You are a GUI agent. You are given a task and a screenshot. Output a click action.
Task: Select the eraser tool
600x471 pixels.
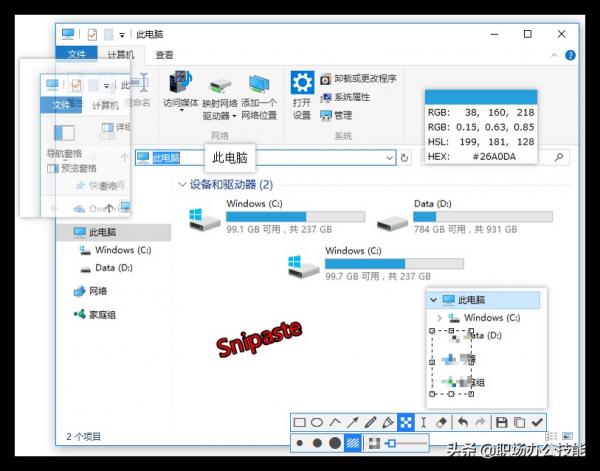tap(441, 422)
